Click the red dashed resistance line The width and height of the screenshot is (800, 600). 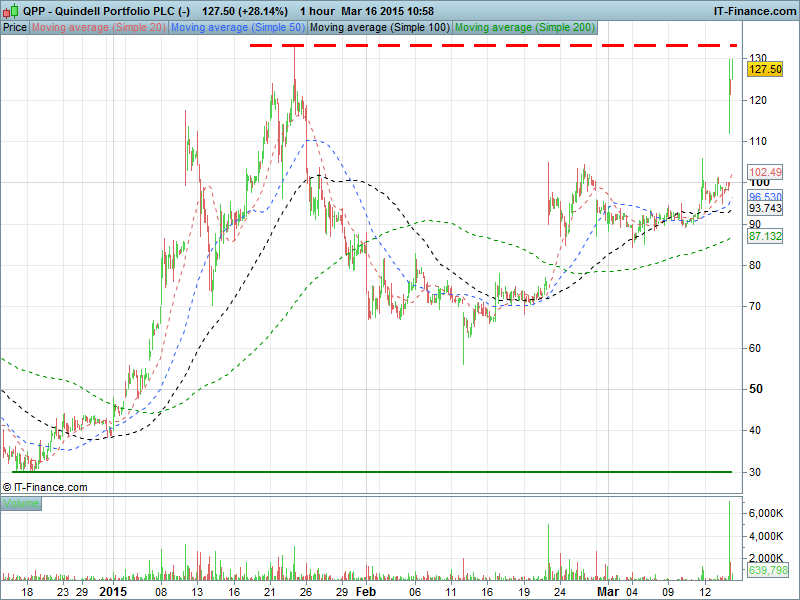point(490,46)
